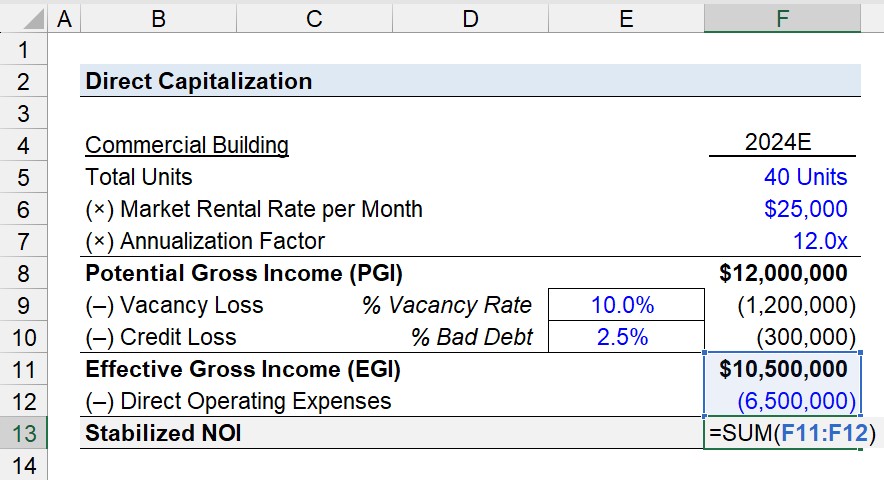Click the Select All corner triangle
This screenshot has height=480, width=884.
(33, 19)
